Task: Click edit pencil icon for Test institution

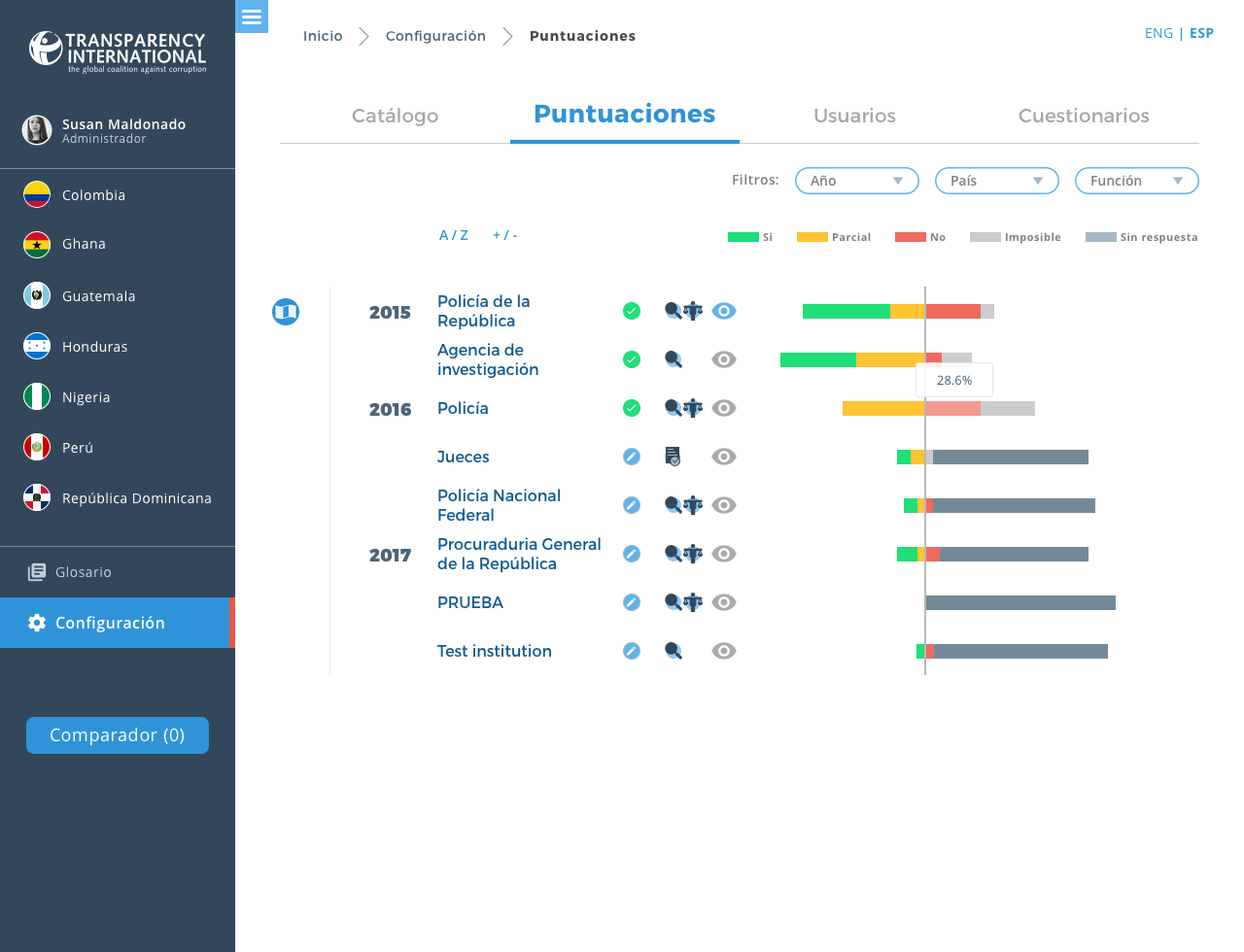Action: pos(632,651)
